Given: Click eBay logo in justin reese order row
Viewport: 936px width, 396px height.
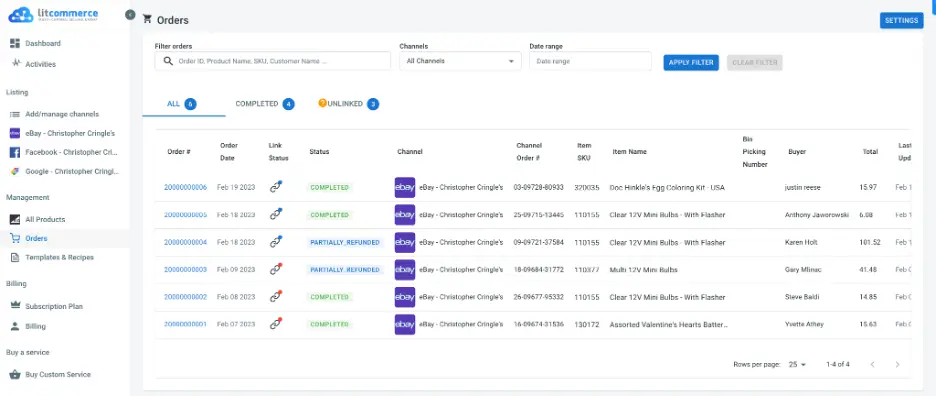Looking at the screenshot, I should (405, 188).
